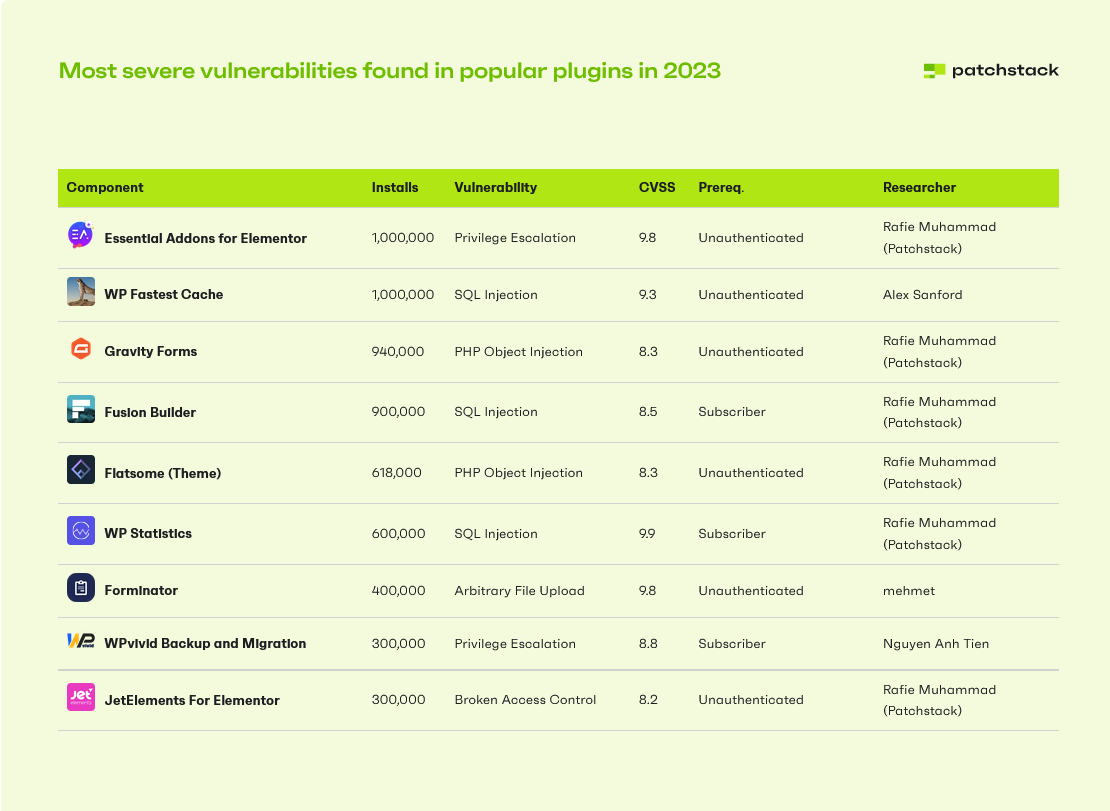Select the WPvivid Backup and Migration name
Viewport: 1110px width, 811px height.
pos(205,643)
